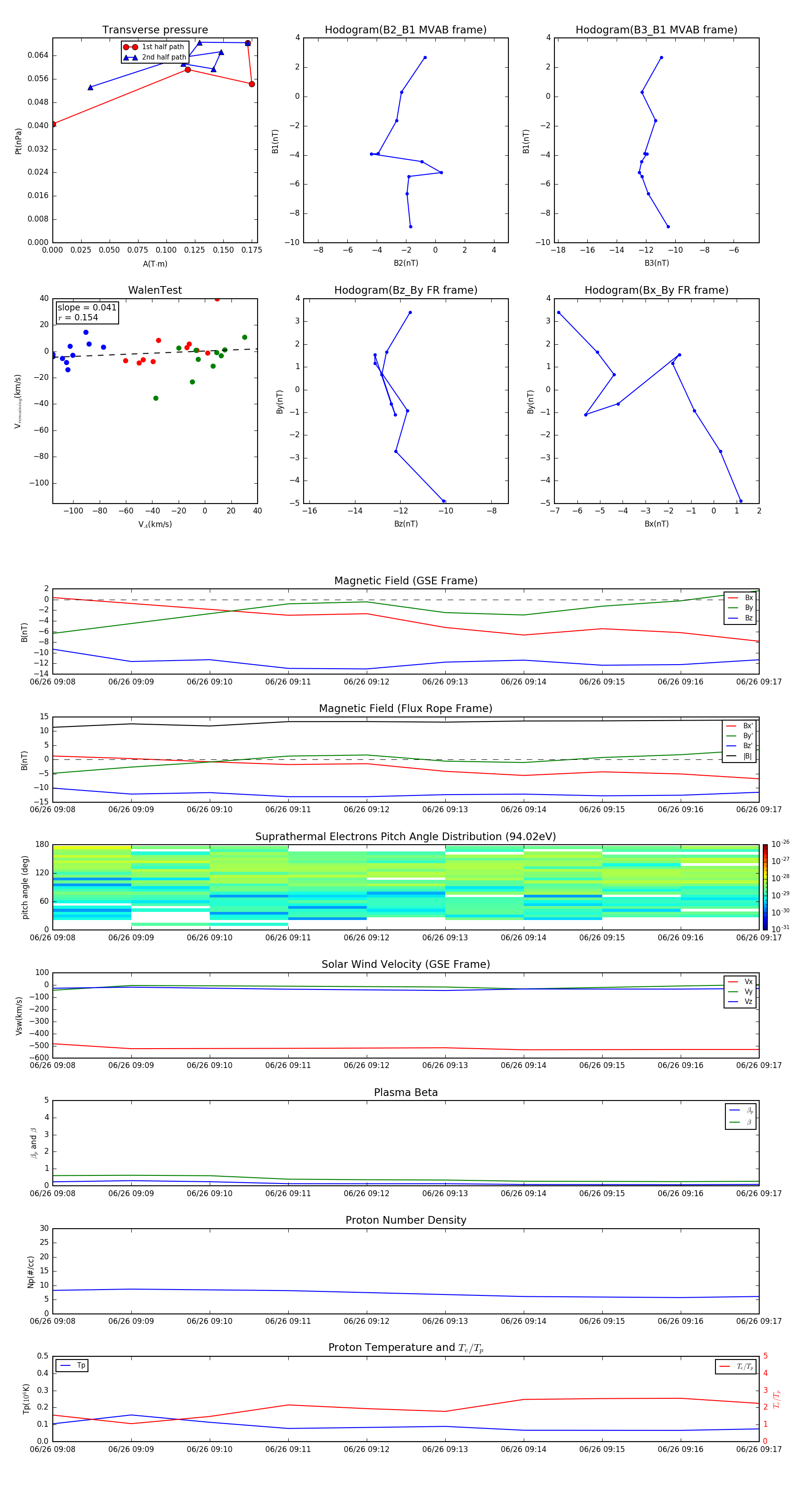The image size is (812, 1489).
Task: Click the "βp" Plasma Beta legend entry
Action: pyautogui.click(x=750, y=1110)
